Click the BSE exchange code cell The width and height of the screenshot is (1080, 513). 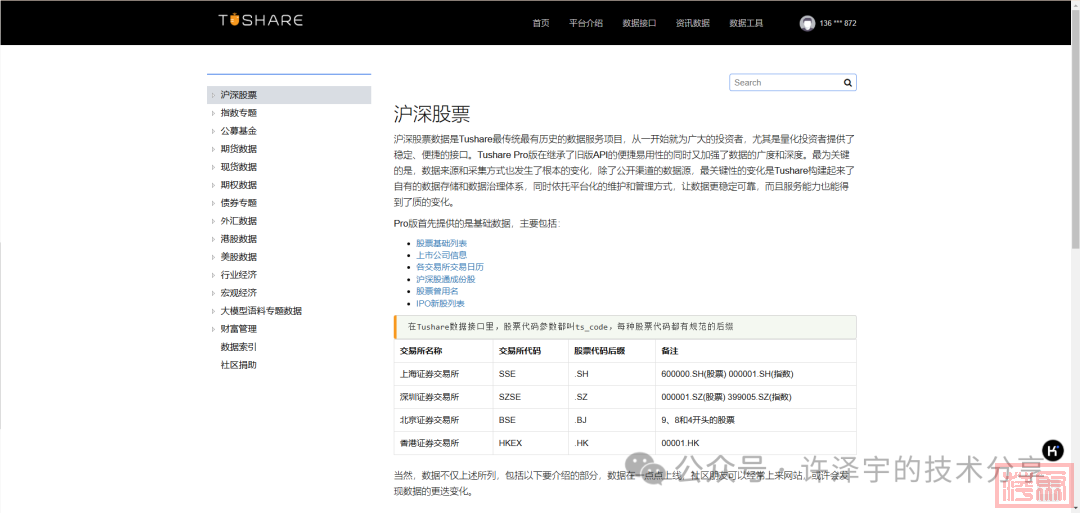[530, 420]
